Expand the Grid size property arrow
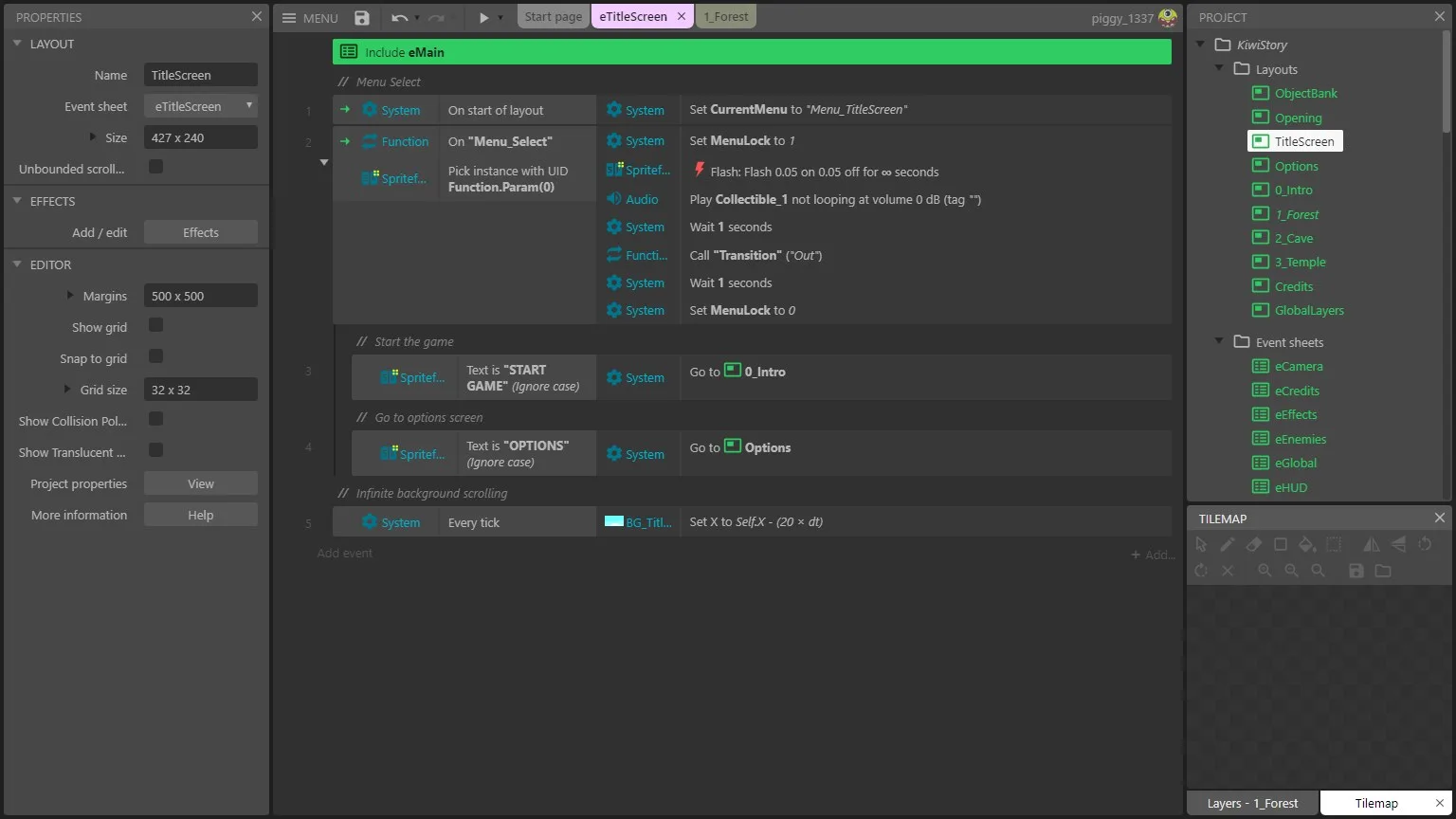Image resolution: width=1456 pixels, height=819 pixels. pyautogui.click(x=67, y=389)
